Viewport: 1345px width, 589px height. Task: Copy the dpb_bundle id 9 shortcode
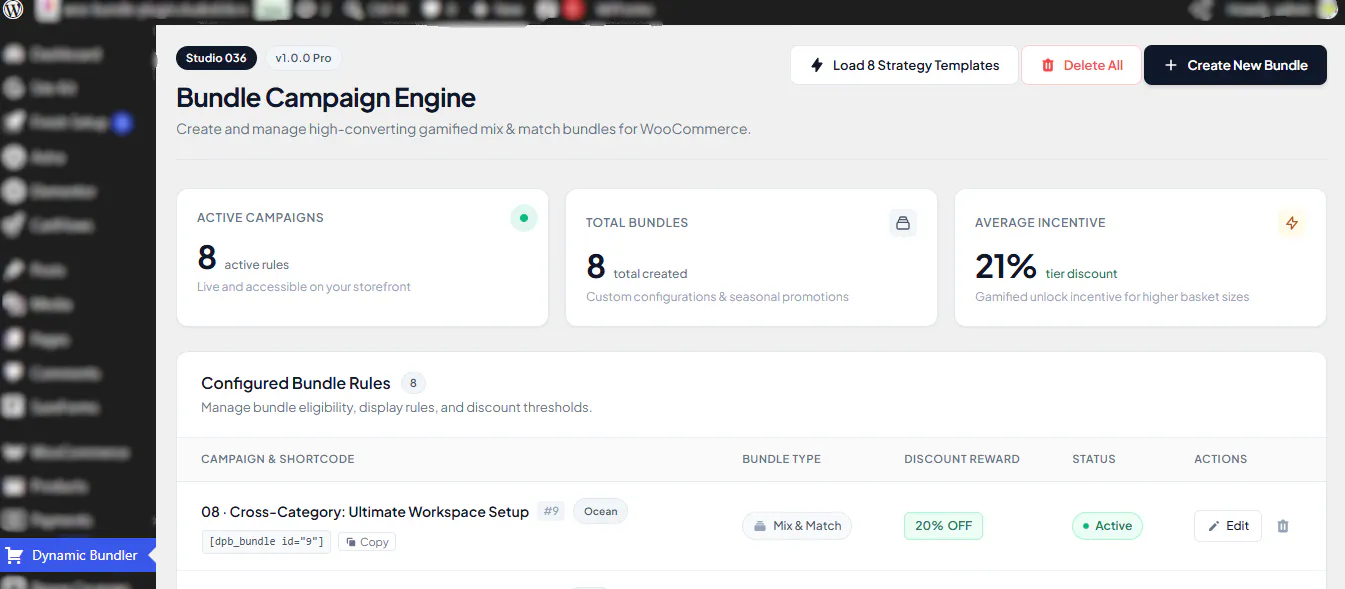367,542
